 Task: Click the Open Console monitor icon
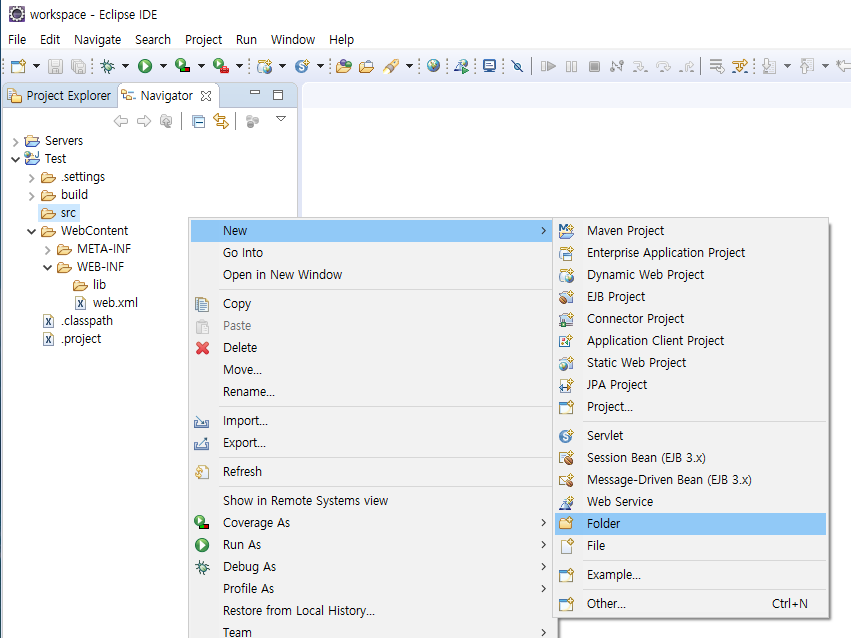(x=490, y=66)
